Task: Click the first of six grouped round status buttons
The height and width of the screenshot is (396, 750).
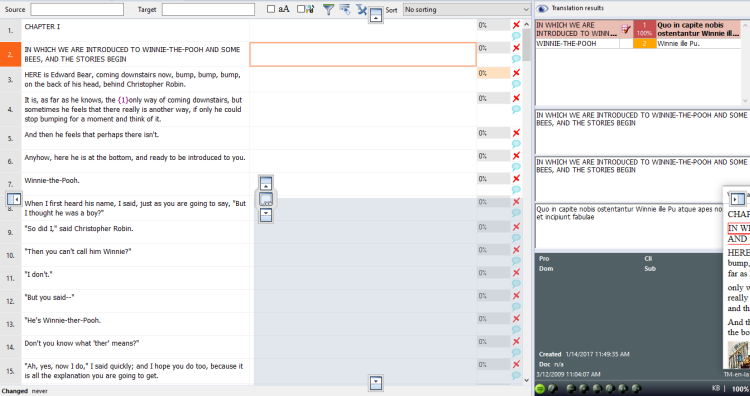Action: (x=571, y=388)
